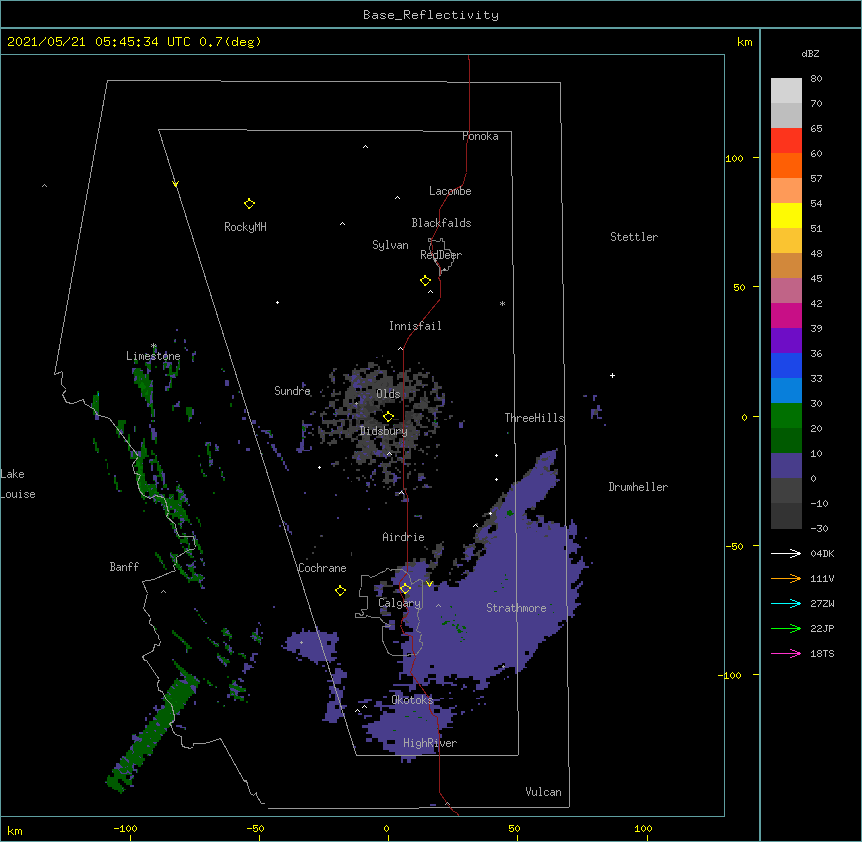The height and width of the screenshot is (842, 862).
Task: Click the RedDeer city label
Action: pos(441,255)
